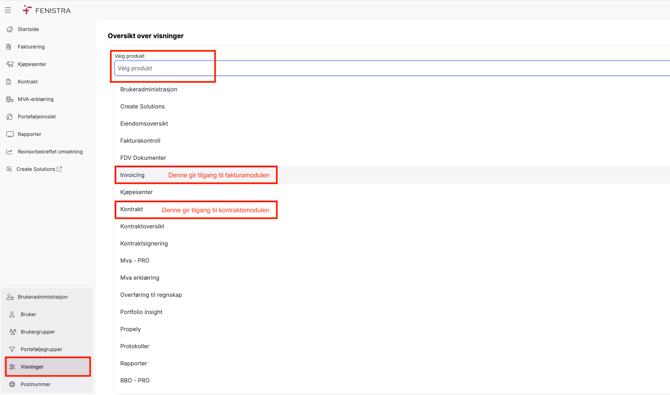
Task: Open Postnummer in the sidebar
Action: [35, 384]
